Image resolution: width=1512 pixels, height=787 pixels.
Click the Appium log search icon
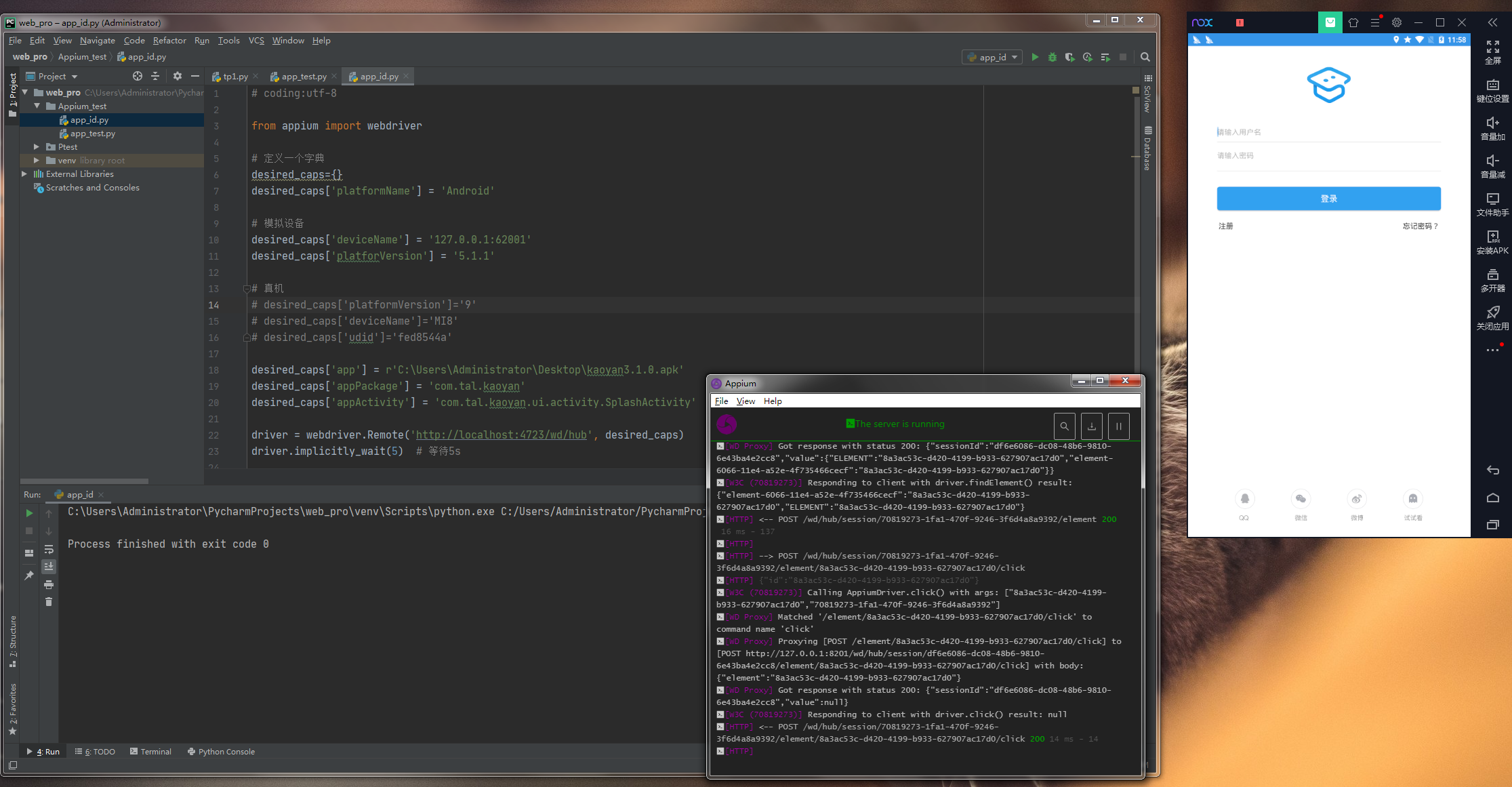(1065, 426)
